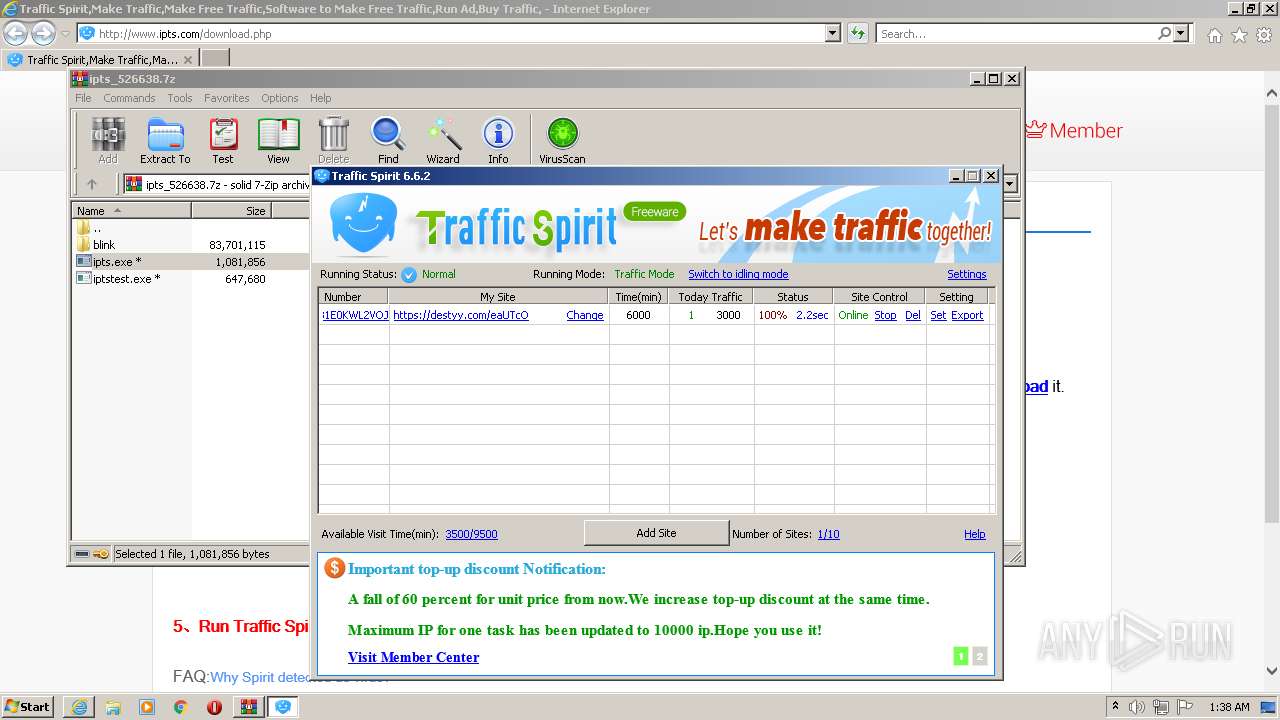The image size is (1280, 720).
Task: Click the IE favorites star icon
Action: click(1239, 35)
